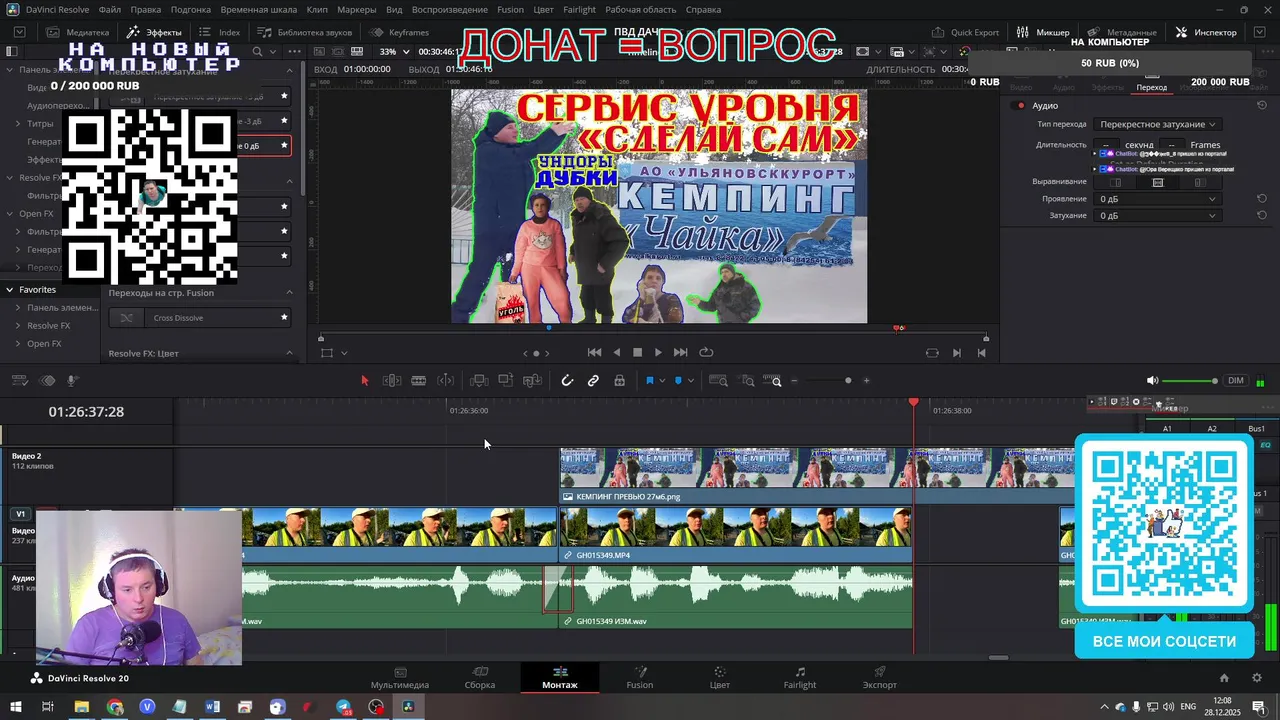Viewport: 1280px width, 720px height.
Task: Collapse the Переходы на стр. Fusion group
Action: 290,293
